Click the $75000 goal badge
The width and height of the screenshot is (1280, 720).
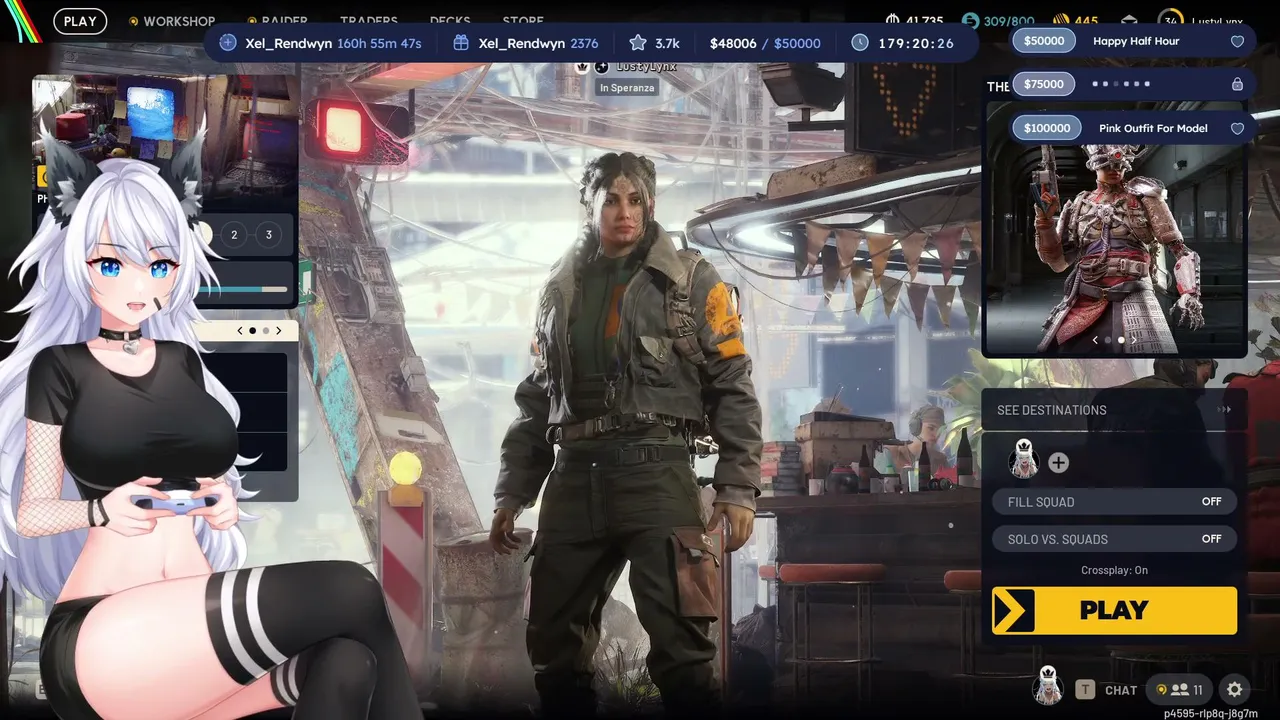(1044, 85)
